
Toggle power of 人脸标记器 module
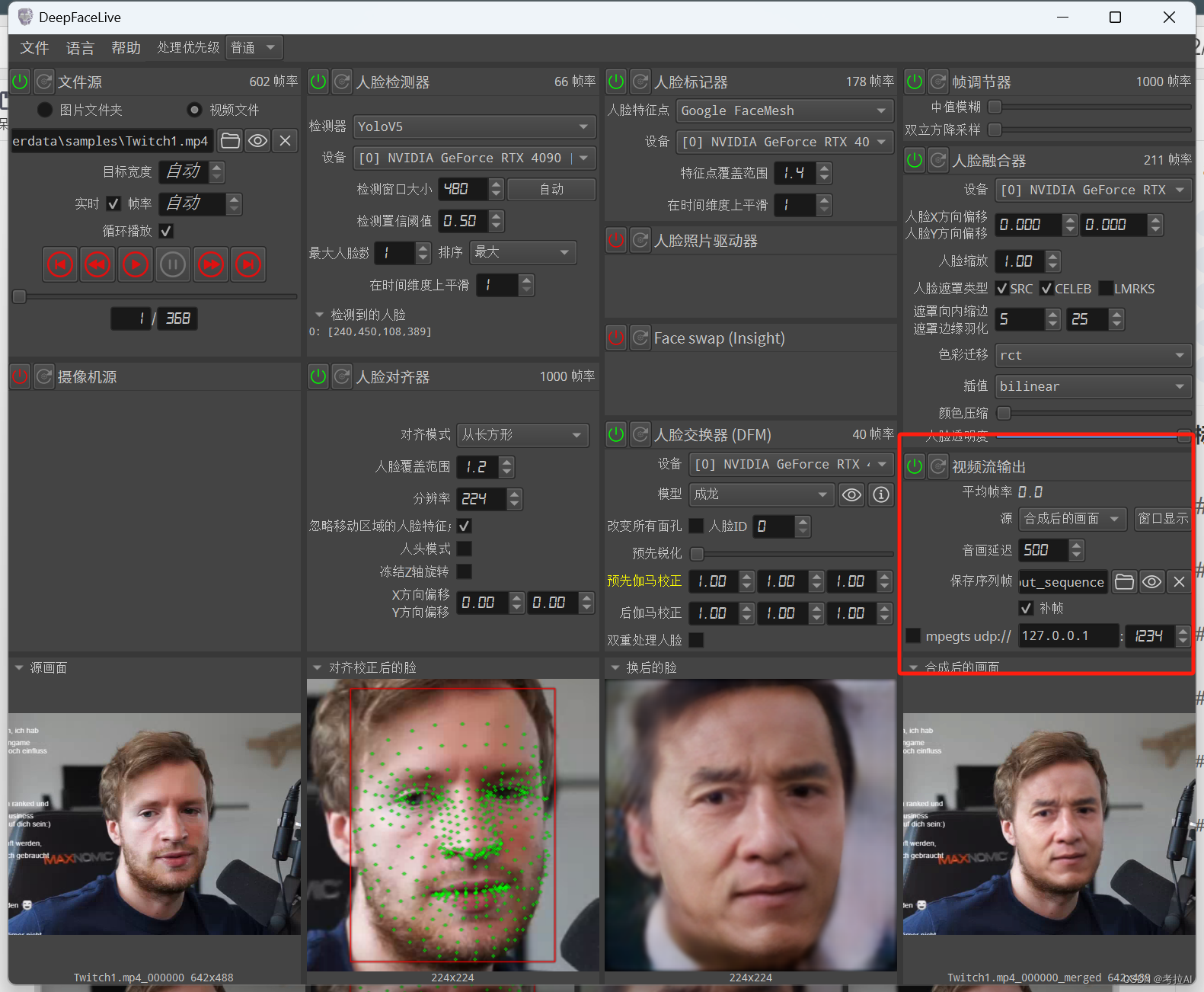pos(616,81)
